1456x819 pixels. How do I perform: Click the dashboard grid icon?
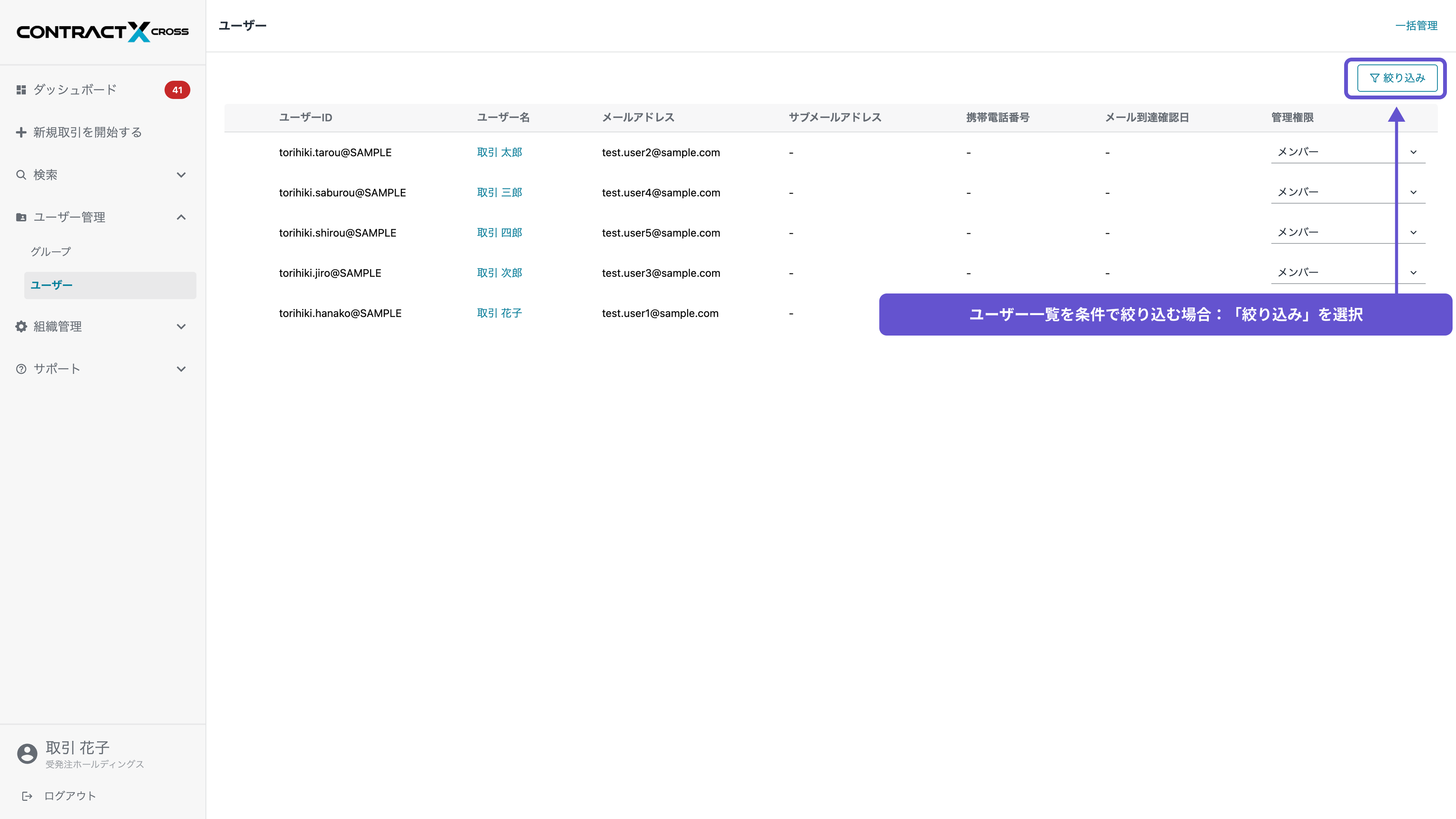[x=21, y=90]
